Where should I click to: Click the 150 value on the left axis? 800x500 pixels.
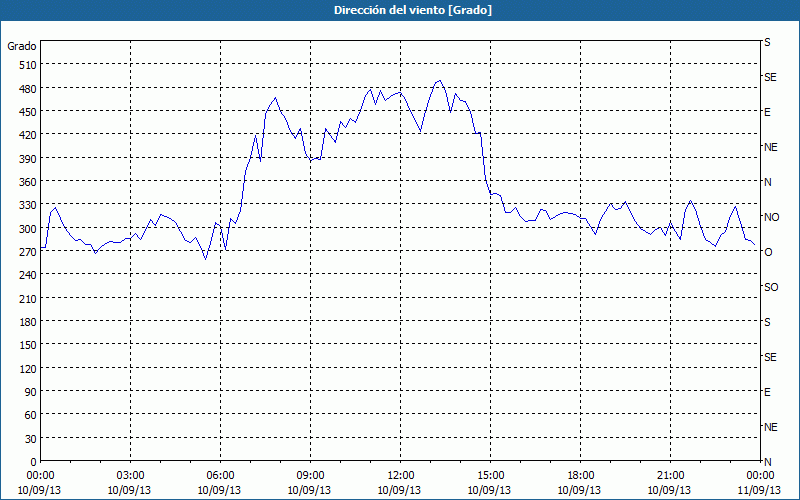[28, 345]
